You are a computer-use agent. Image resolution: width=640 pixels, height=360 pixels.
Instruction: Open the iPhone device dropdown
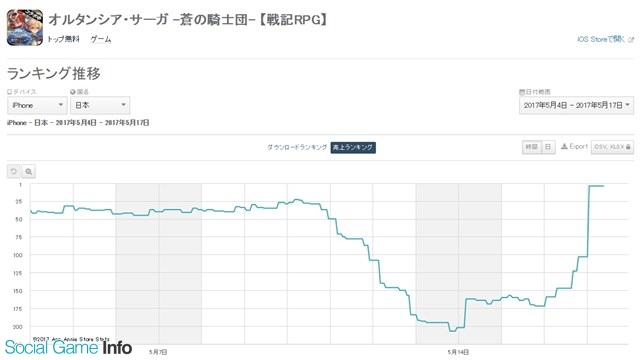(x=37, y=105)
